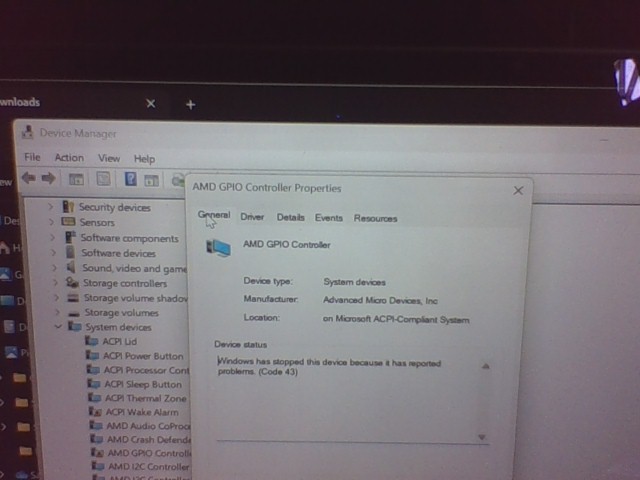Click the ACPI Wake Alarm device icon
Screen dimensions: 640x480
click(x=95, y=412)
